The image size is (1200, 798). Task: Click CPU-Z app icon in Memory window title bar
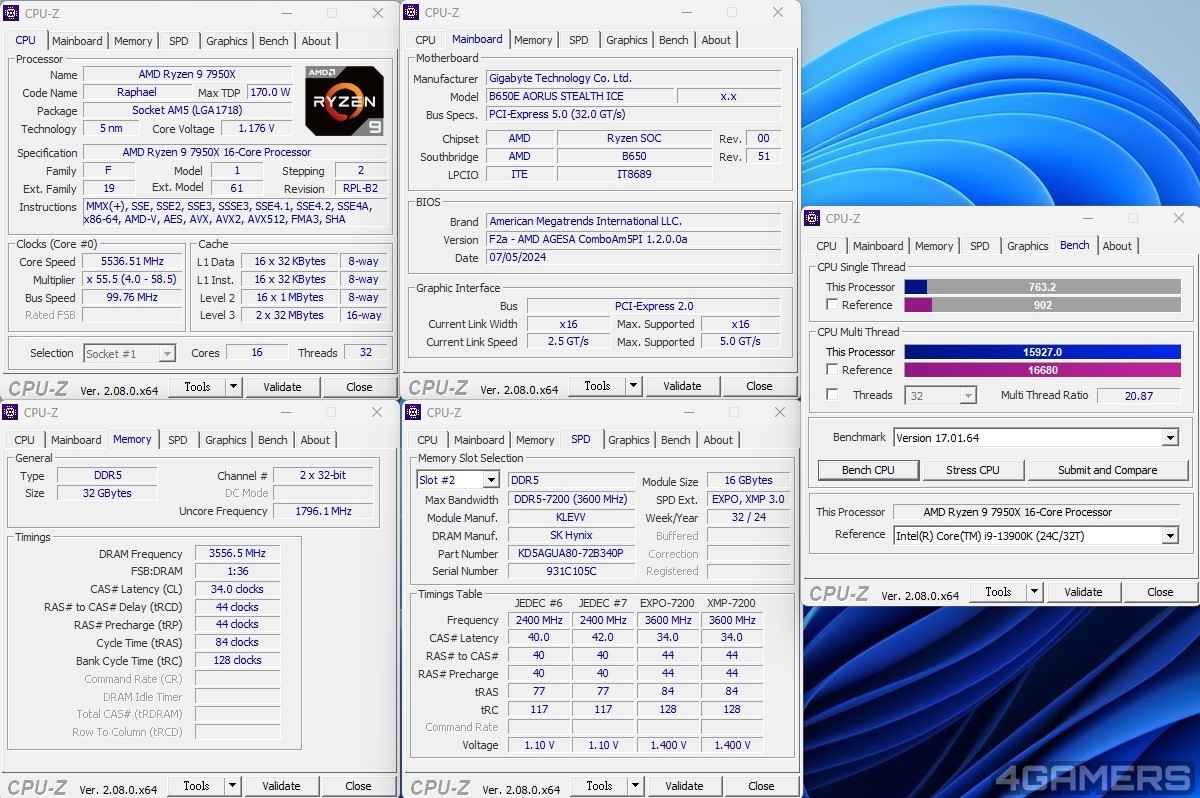[12, 412]
